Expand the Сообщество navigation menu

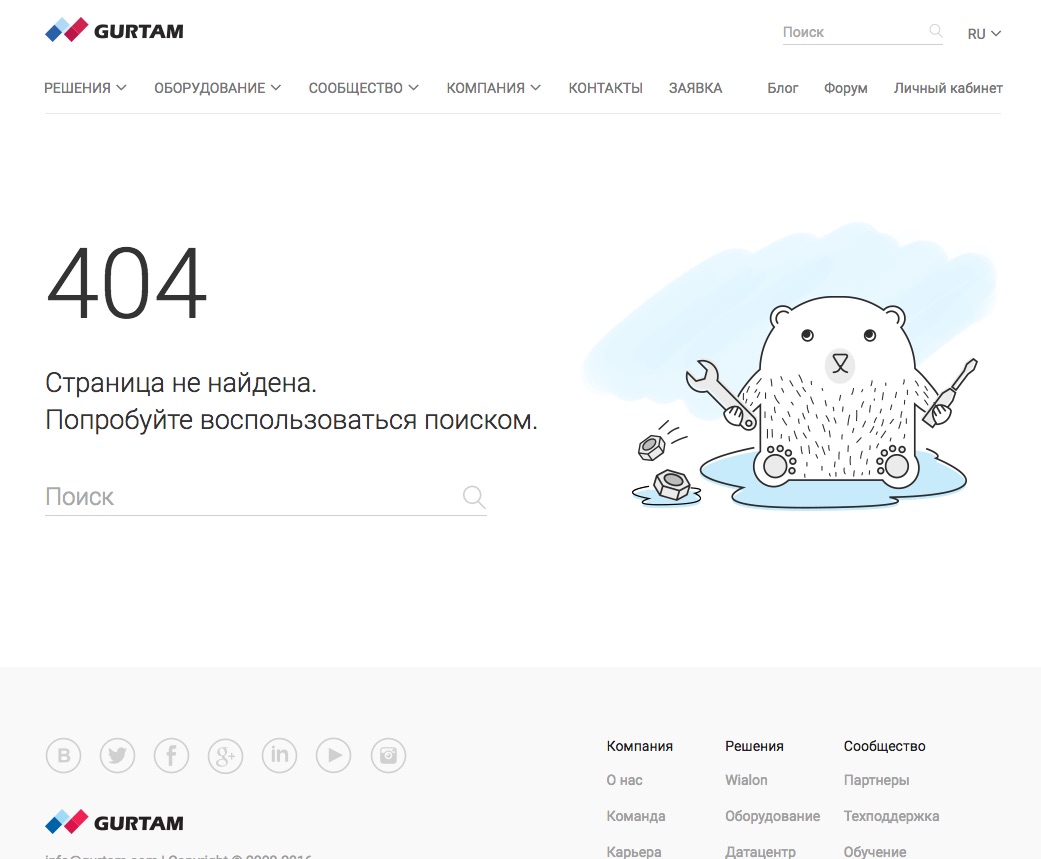pyautogui.click(x=363, y=88)
